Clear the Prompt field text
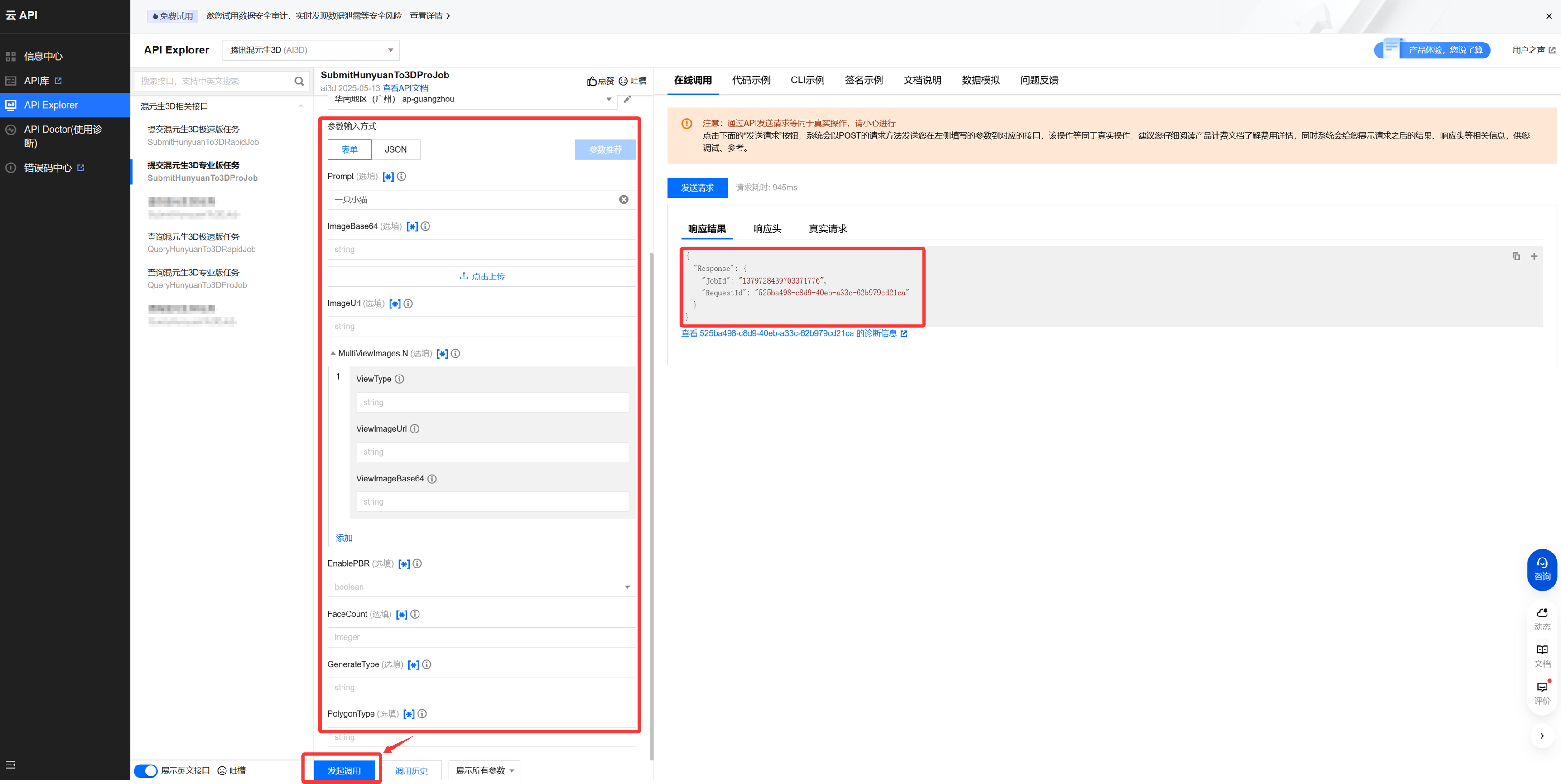Screen dimensions: 1561x784 [x=623, y=199]
